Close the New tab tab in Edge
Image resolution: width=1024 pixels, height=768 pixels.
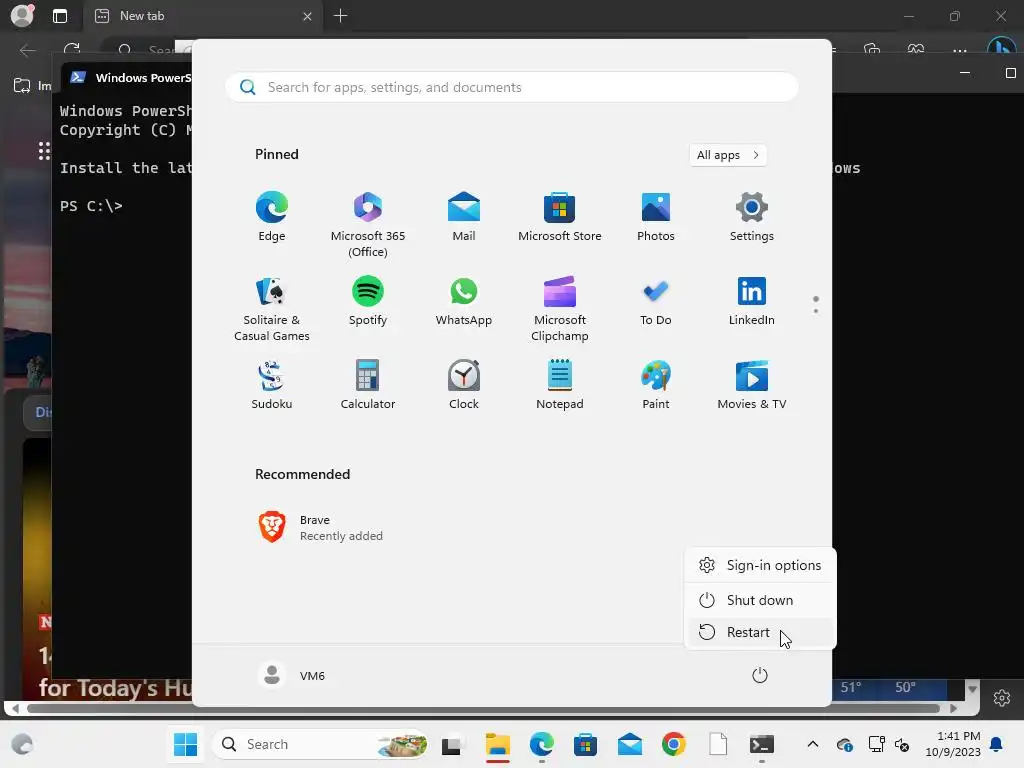click(307, 16)
